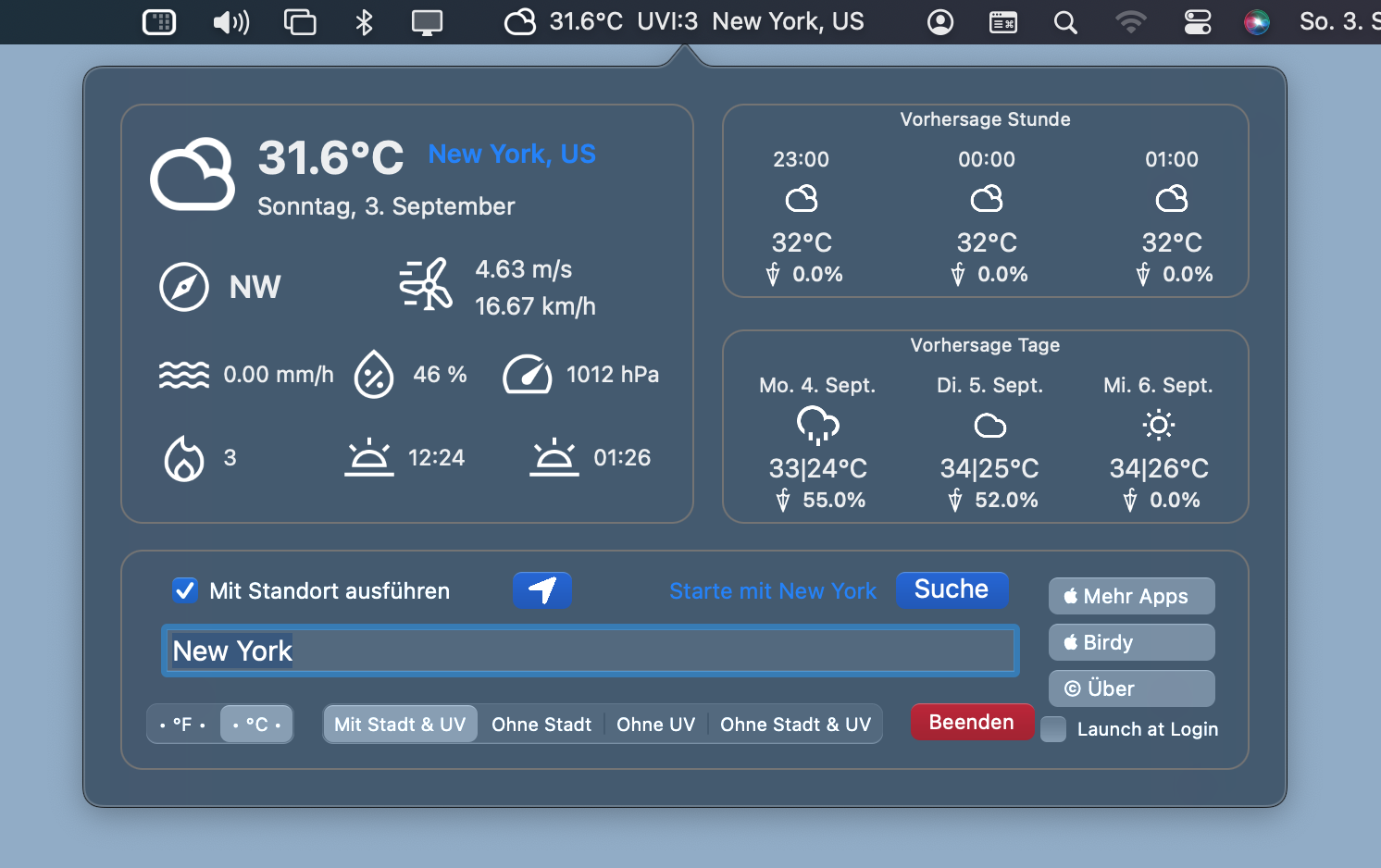Open the sound volume menu bar icon
1381x868 pixels.
[x=231, y=21]
